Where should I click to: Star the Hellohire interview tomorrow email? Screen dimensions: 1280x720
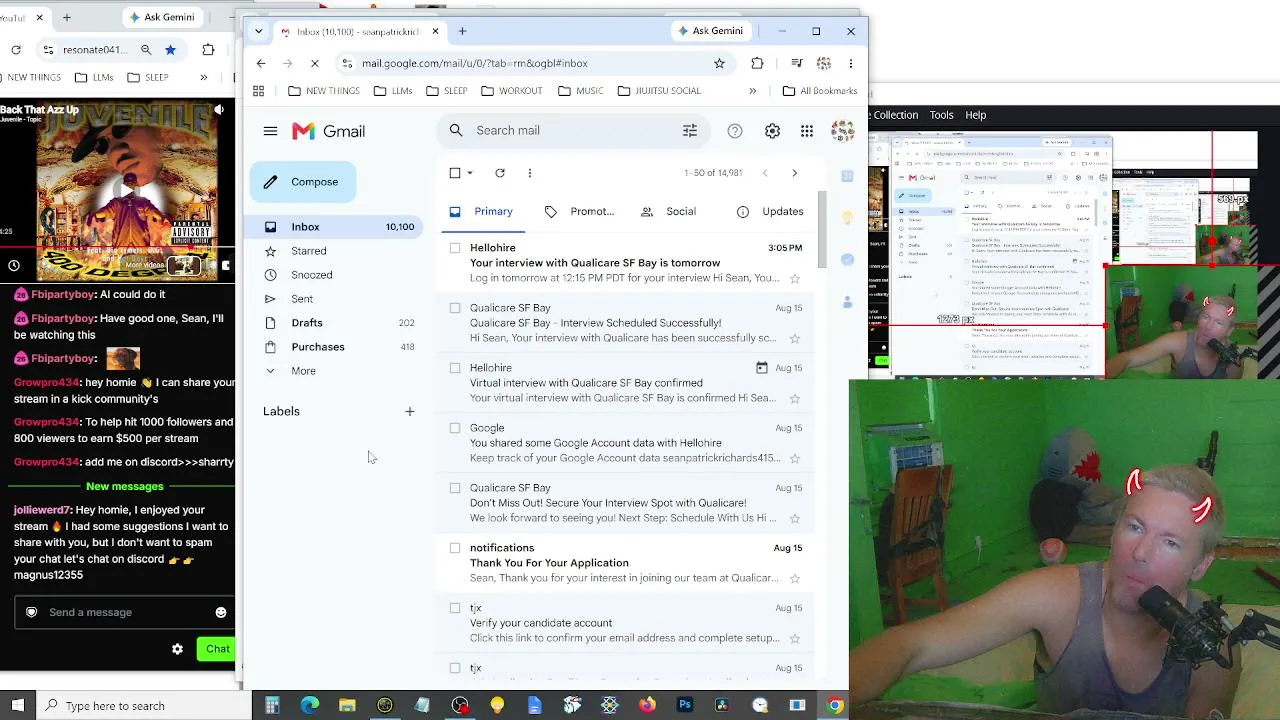click(x=795, y=278)
